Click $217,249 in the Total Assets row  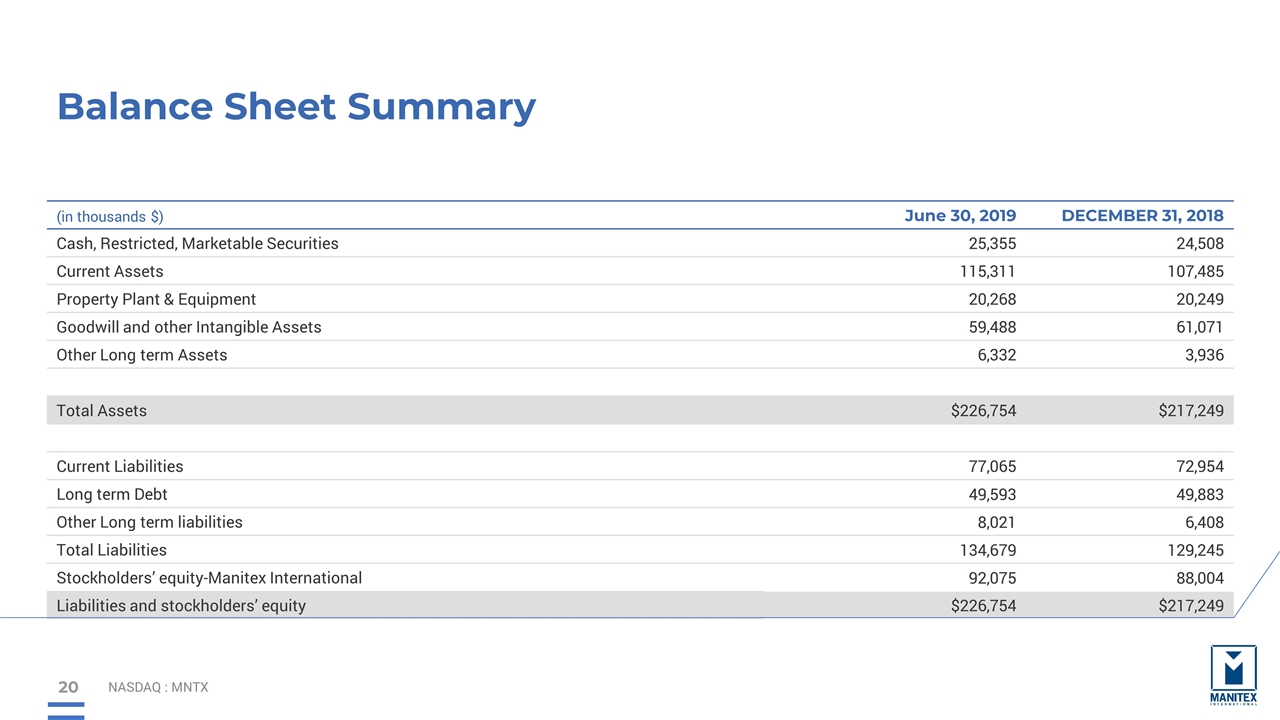1191,411
